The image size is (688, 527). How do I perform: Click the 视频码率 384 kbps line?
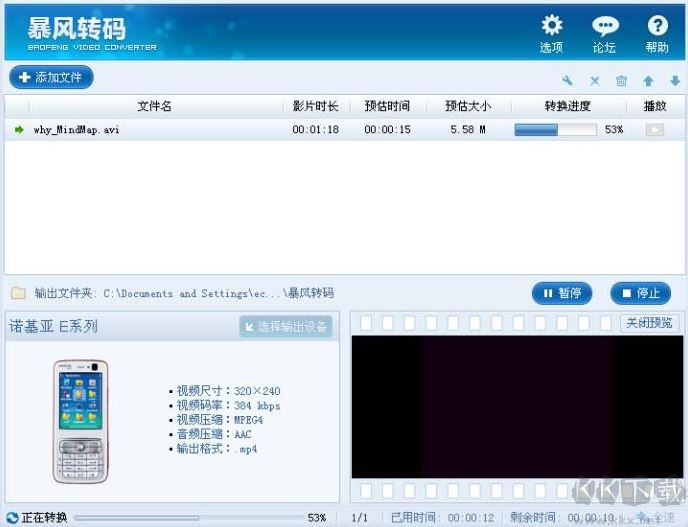tap(225, 405)
